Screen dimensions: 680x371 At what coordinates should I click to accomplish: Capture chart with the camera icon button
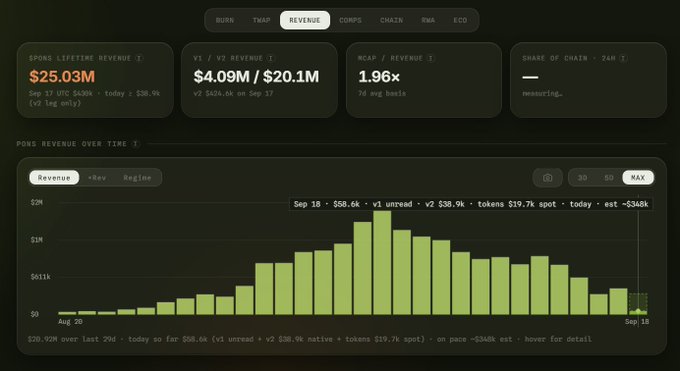548,178
